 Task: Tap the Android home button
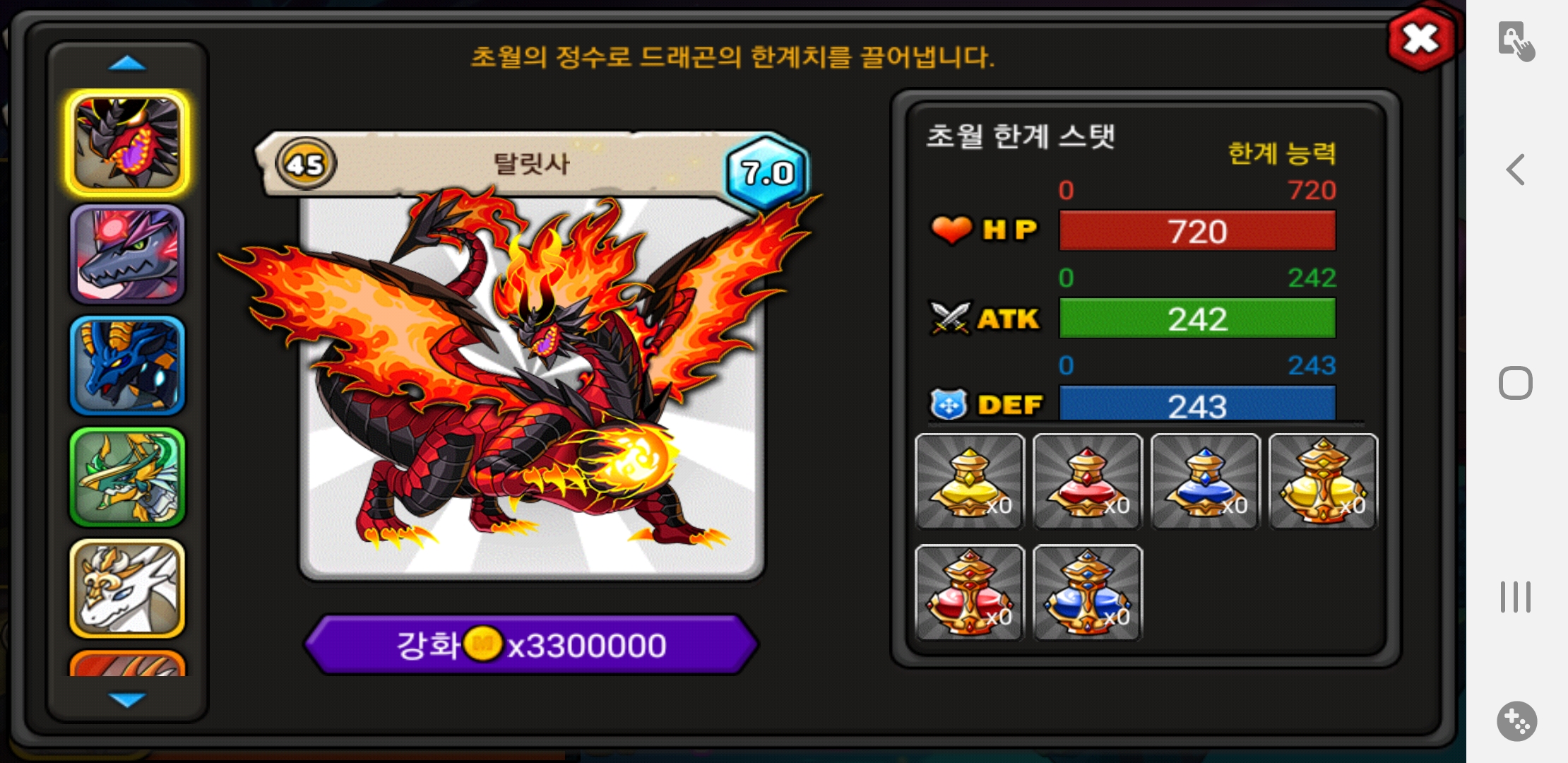pyautogui.click(x=1516, y=383)
